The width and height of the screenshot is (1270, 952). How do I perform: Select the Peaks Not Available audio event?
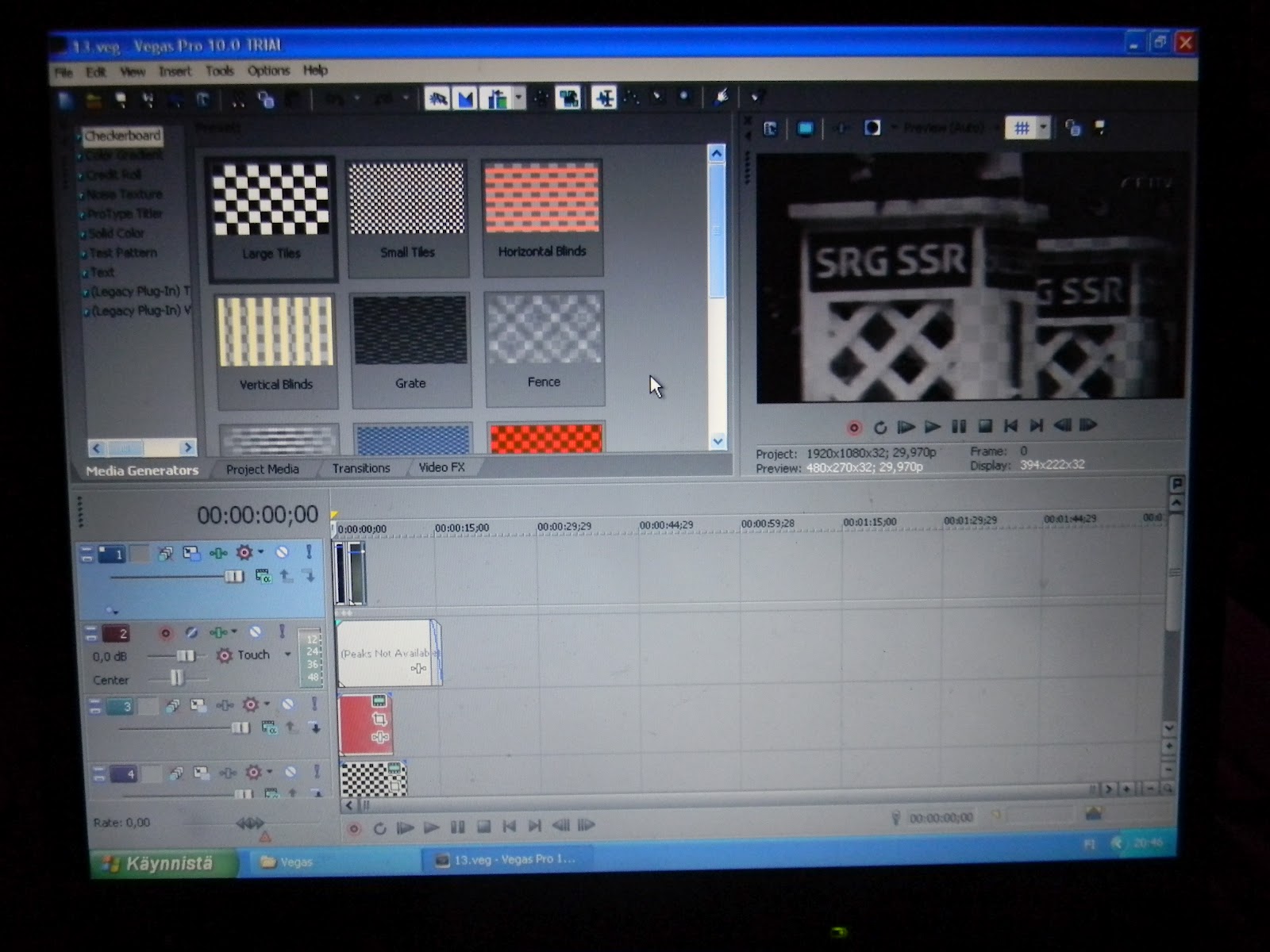388,653
